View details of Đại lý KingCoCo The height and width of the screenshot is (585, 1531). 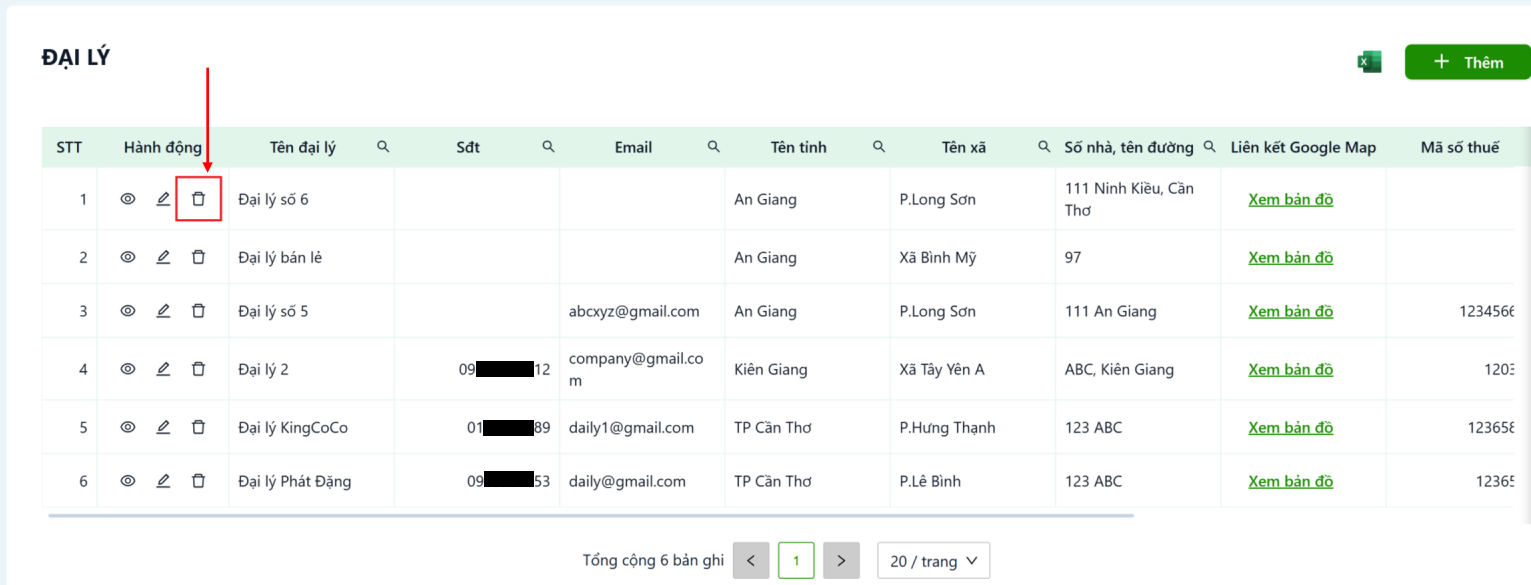click(x=128, y=427)
